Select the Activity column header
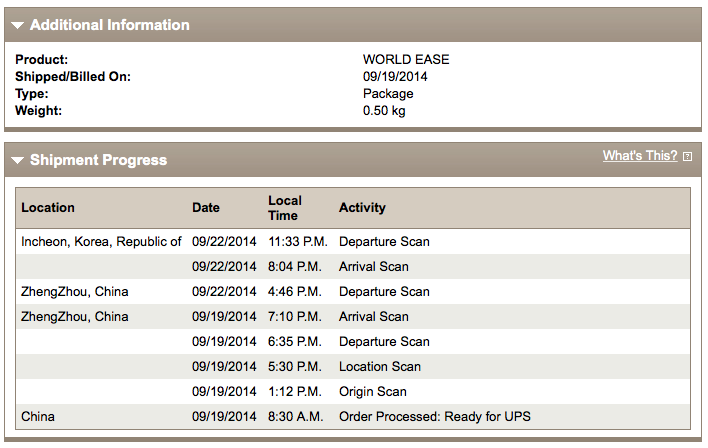Viewport: 708px width, 448px height. [362, 207]
